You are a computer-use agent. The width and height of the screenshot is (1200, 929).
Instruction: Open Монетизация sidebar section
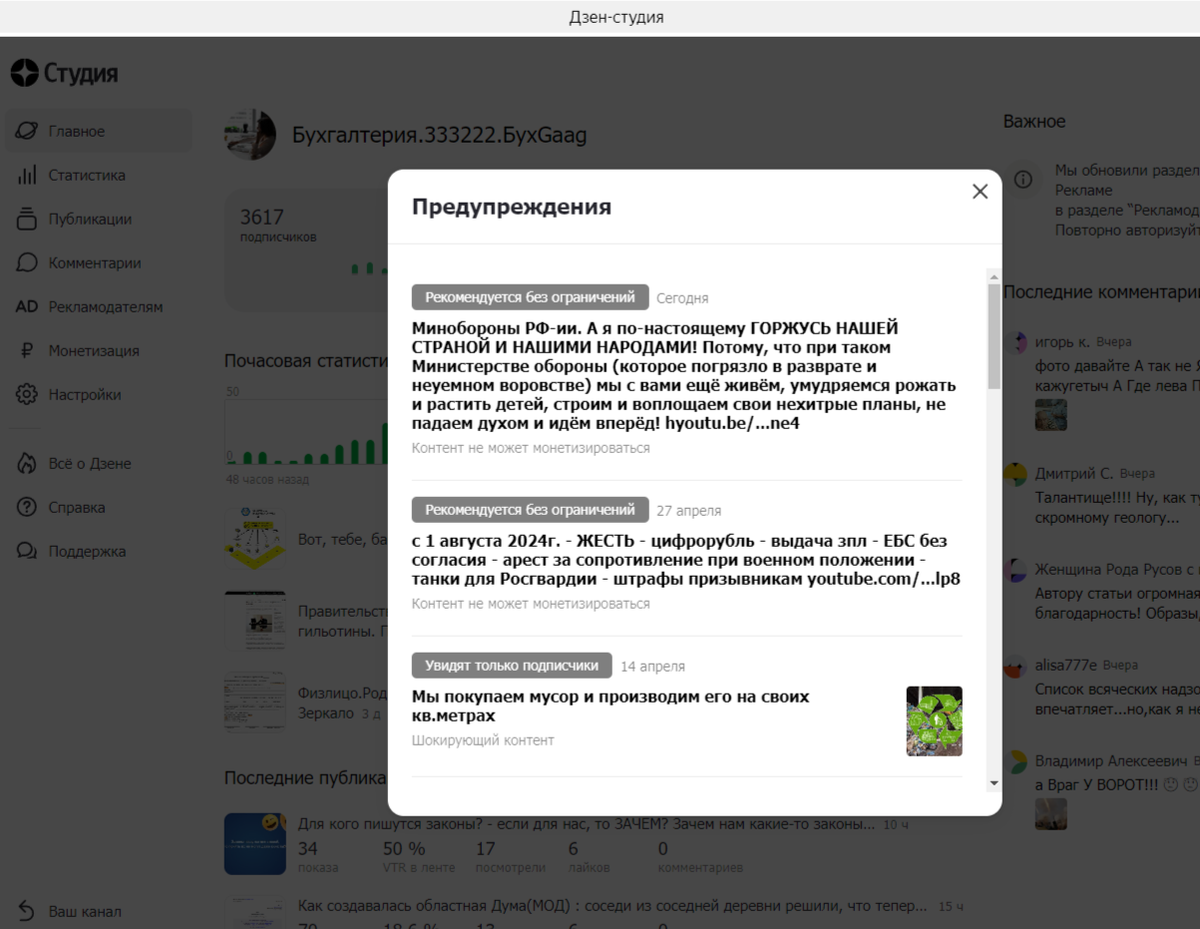(98, 351)
